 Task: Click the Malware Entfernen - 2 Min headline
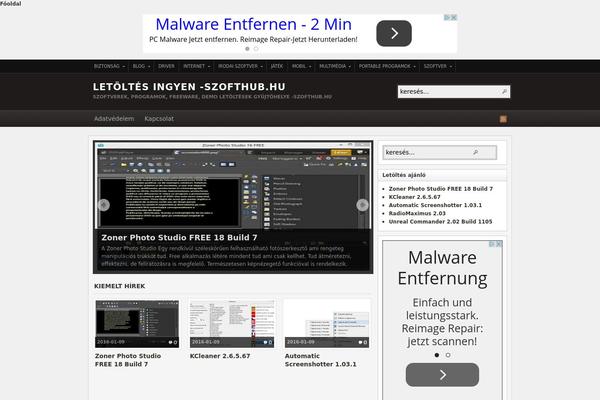tap(253, 24)
